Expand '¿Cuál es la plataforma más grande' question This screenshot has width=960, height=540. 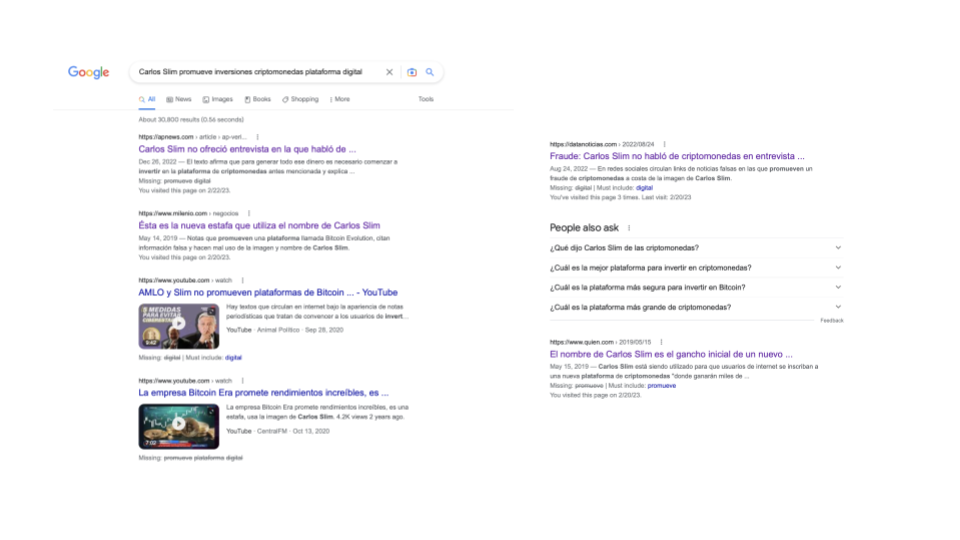tap(696, 307)
